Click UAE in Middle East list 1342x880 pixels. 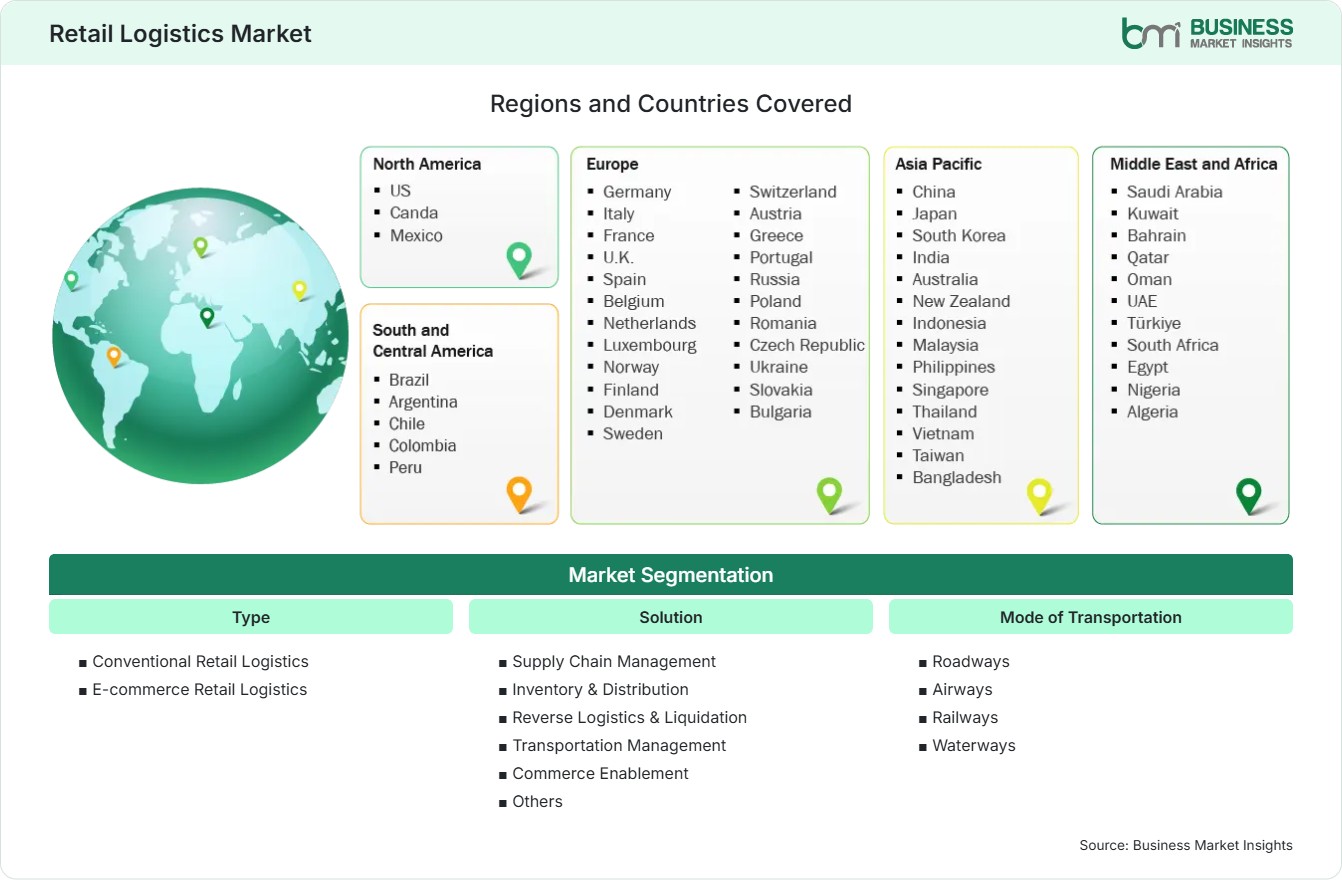coord(1142,301)
